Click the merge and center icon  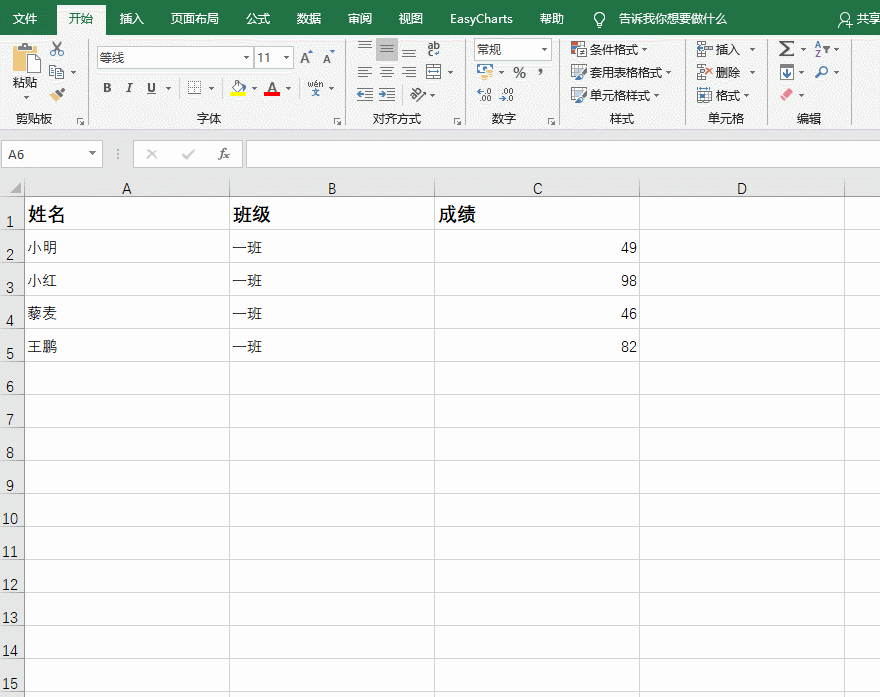click(433, 70)
